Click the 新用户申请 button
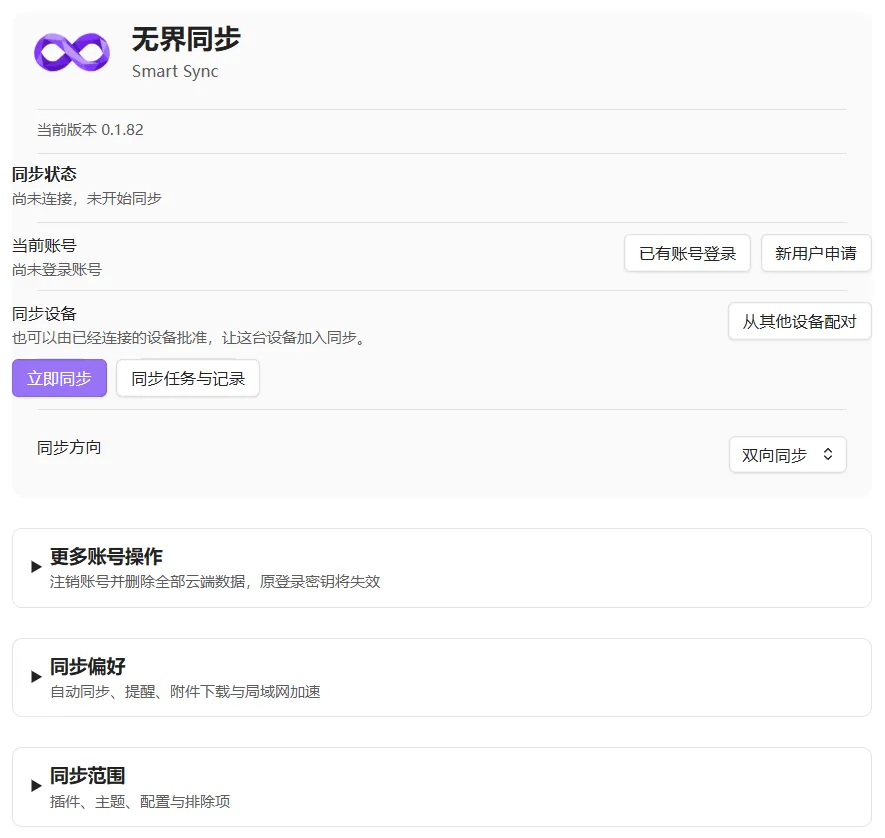This screenshot has width=885, height=838. [x=816, y=253]
